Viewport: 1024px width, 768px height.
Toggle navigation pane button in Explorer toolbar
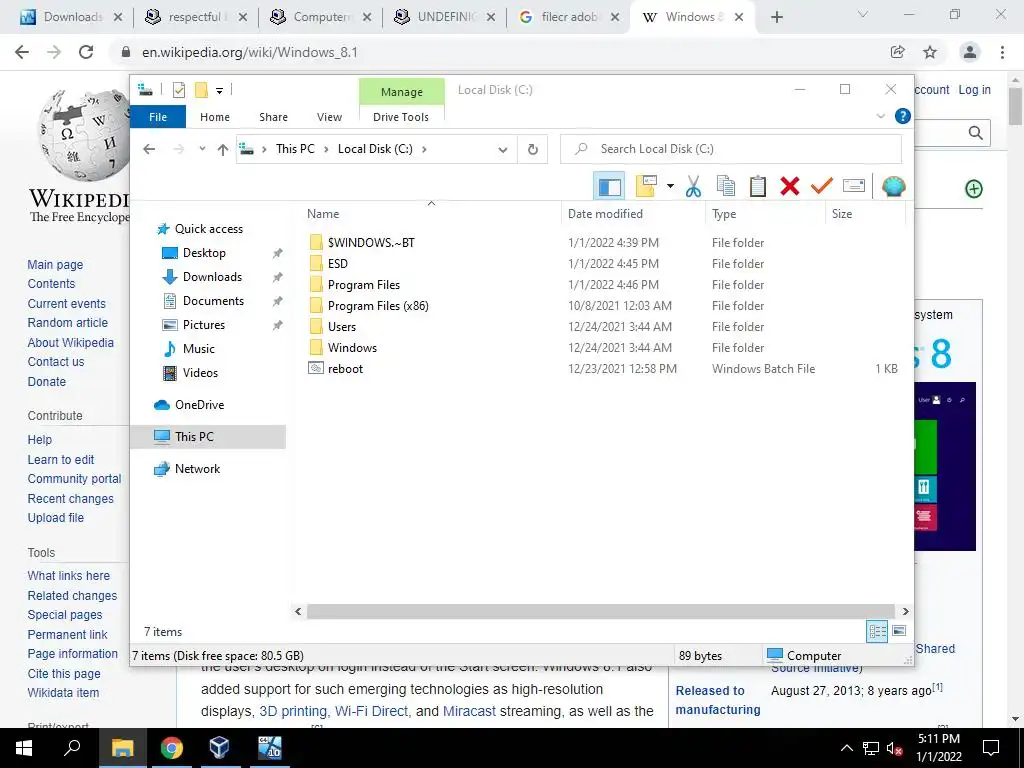[609, 187]
